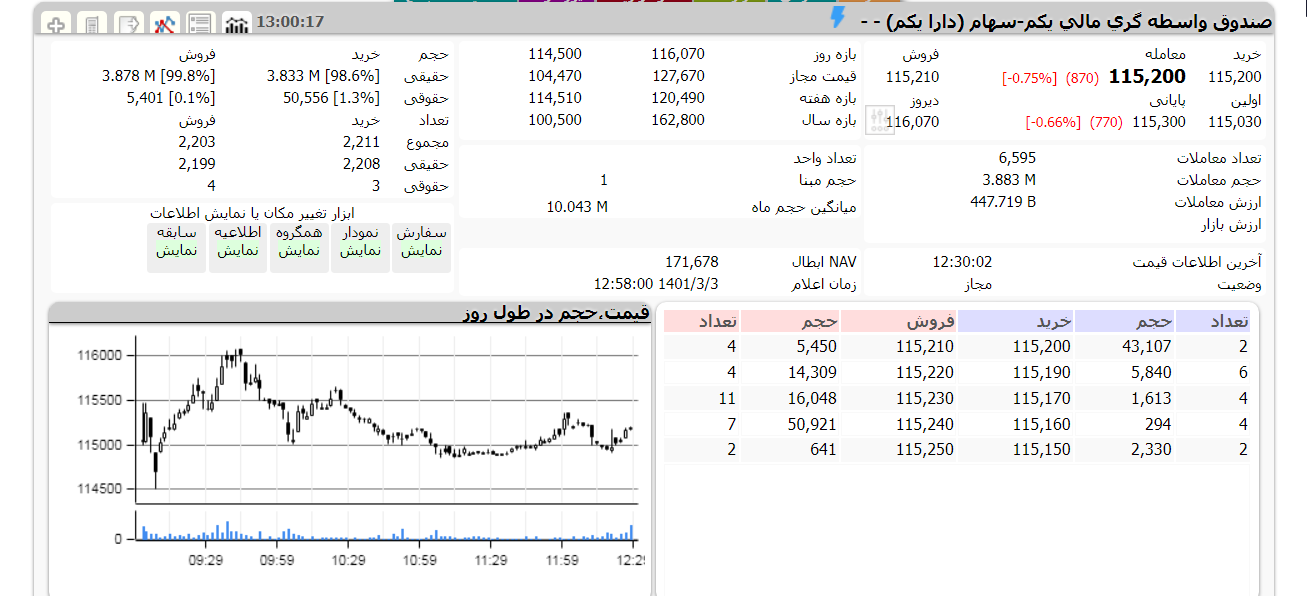Click the individual sell volume 3.878 M [99.8%]
This screenshot has height=596, width=1307.
[x=158, y=76]
